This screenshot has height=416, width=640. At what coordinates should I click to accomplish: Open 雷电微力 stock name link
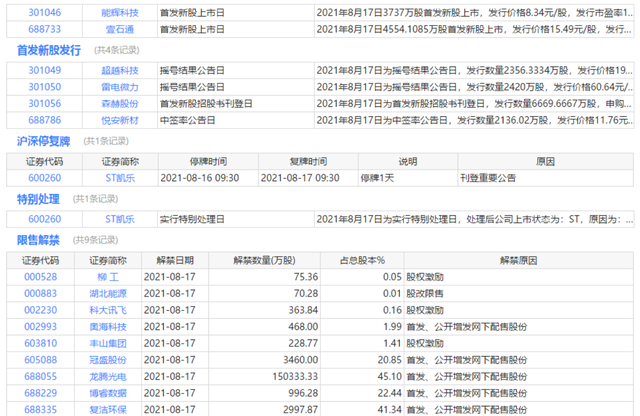(x=120, y=87)
